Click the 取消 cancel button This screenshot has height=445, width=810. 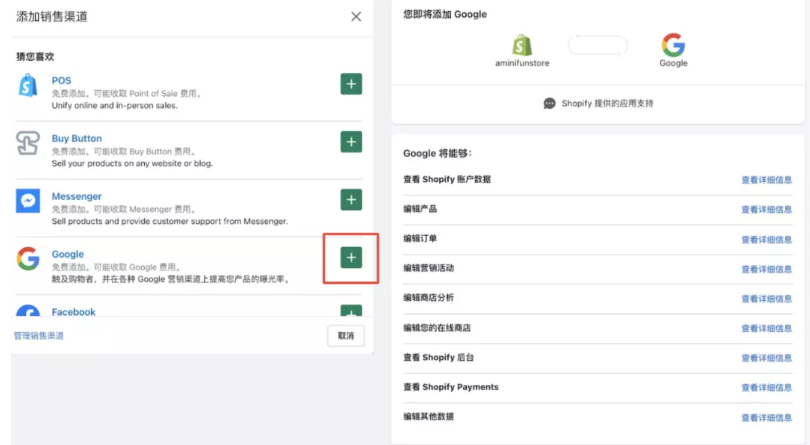[x=346, y=336]
